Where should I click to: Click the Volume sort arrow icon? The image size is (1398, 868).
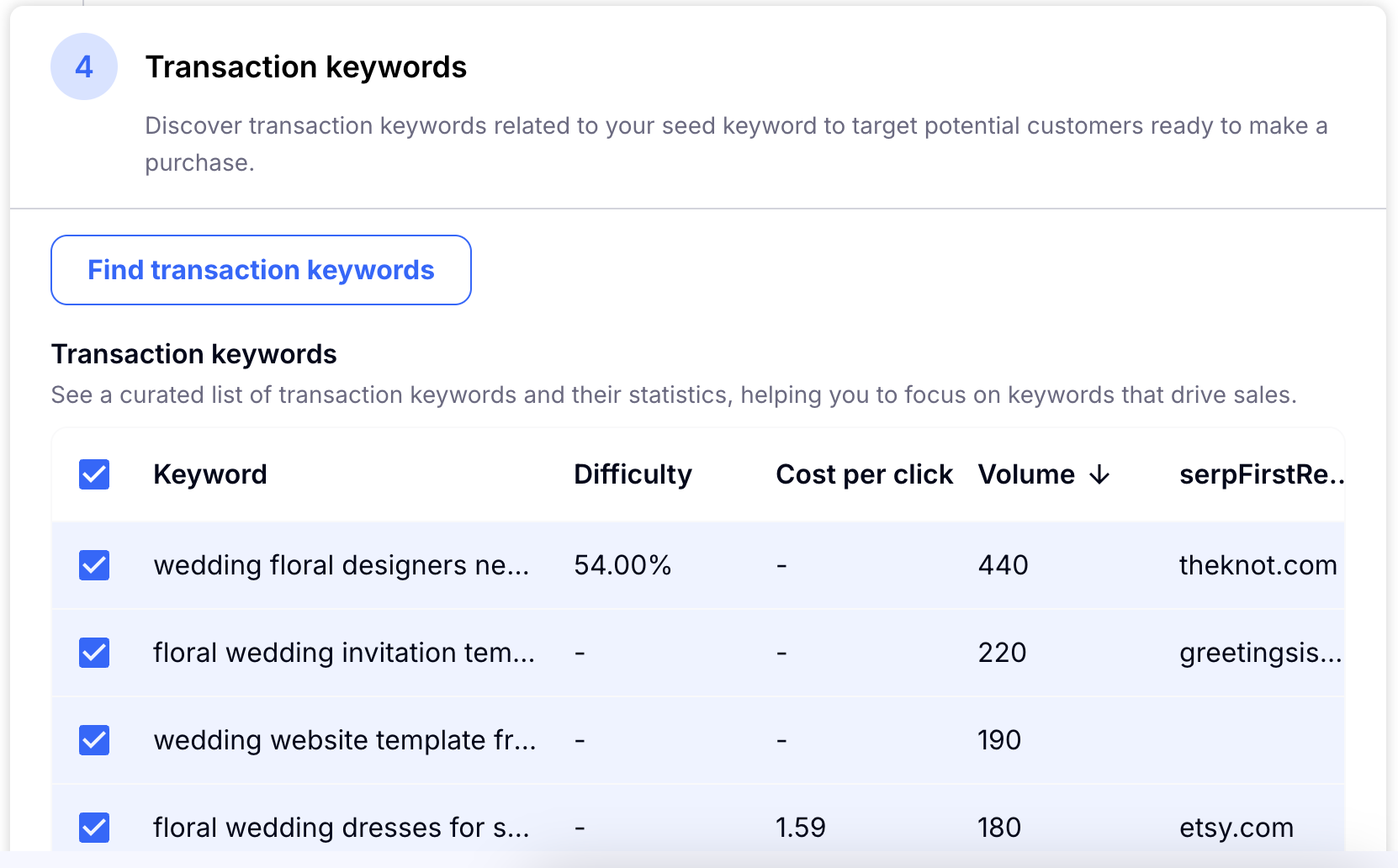(x=1099, y=475)
